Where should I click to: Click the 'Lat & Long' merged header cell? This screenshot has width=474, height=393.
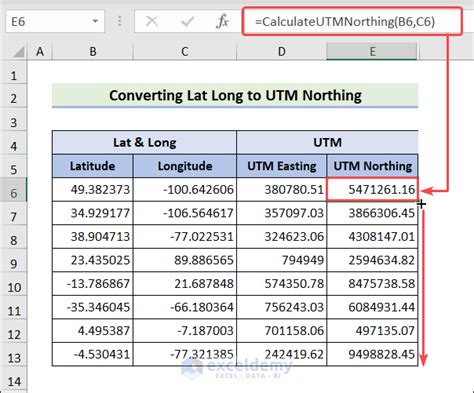[x=144, y=142]
